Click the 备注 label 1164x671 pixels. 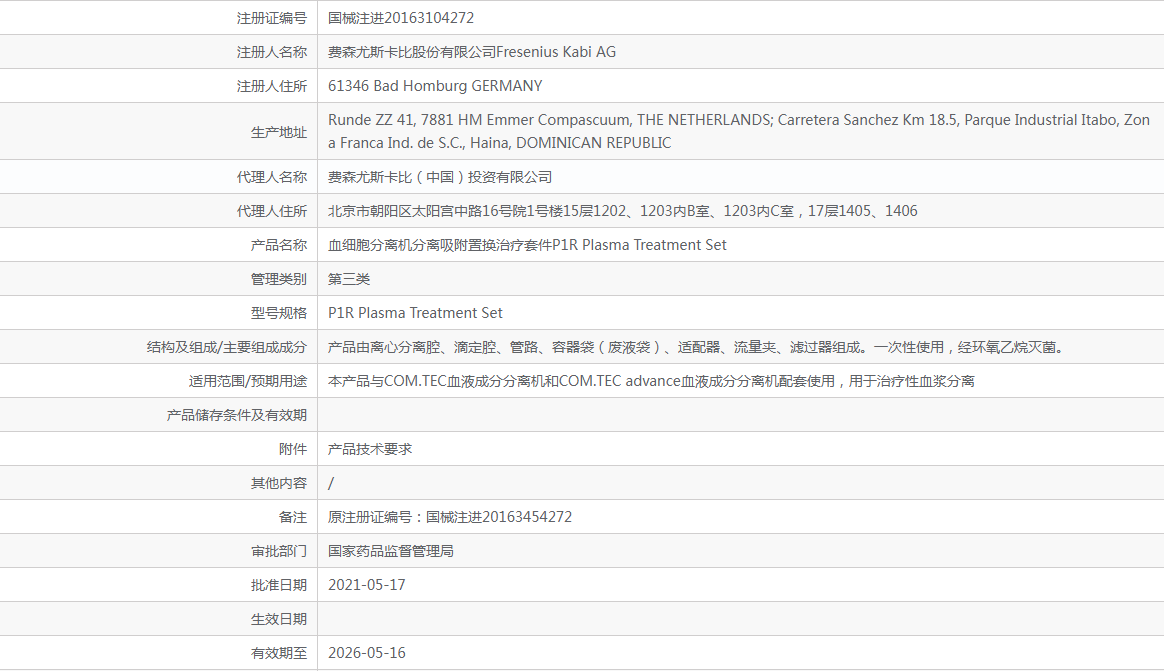coord(292,517)
